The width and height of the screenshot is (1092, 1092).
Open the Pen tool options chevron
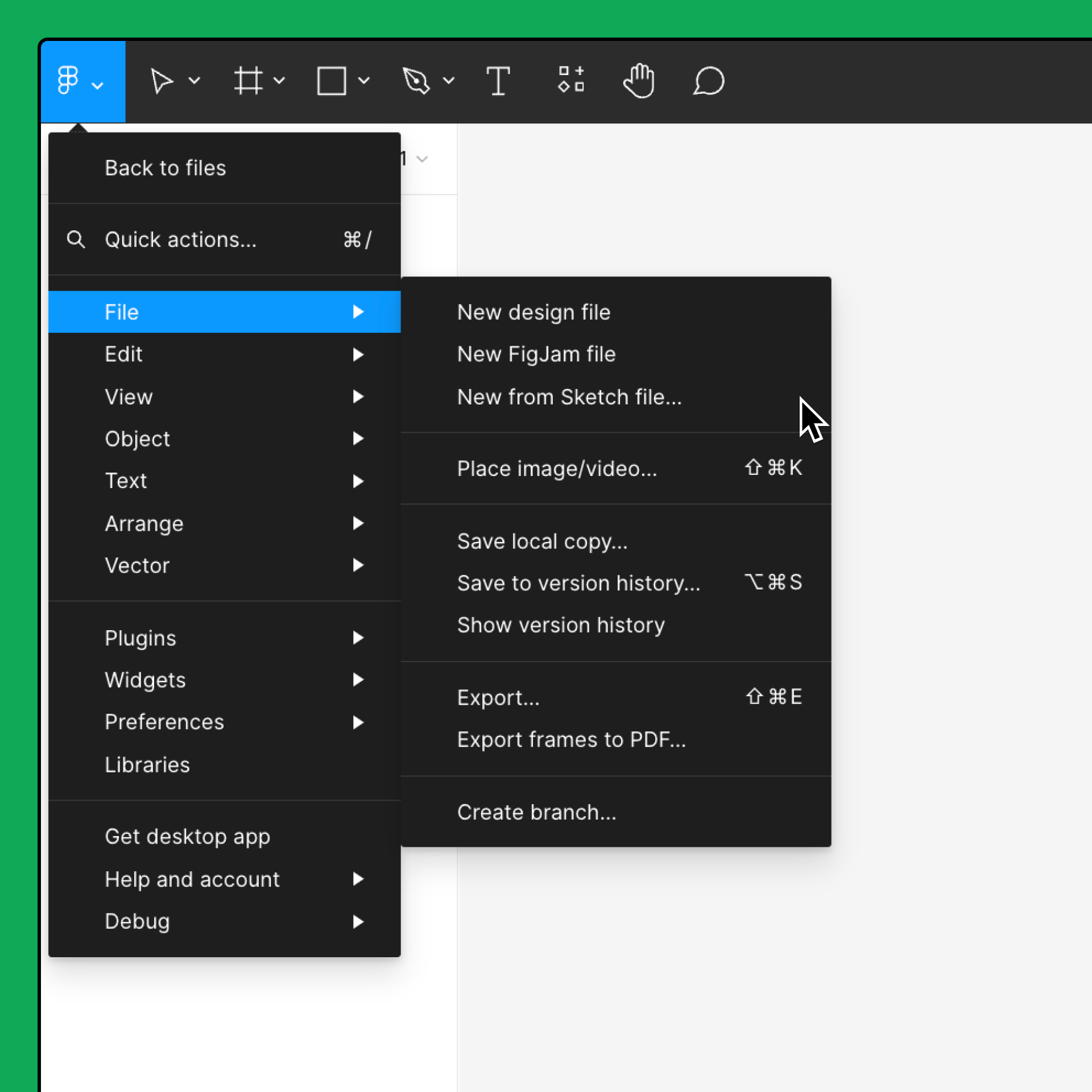pyautogui.click(x=449, y=81)
